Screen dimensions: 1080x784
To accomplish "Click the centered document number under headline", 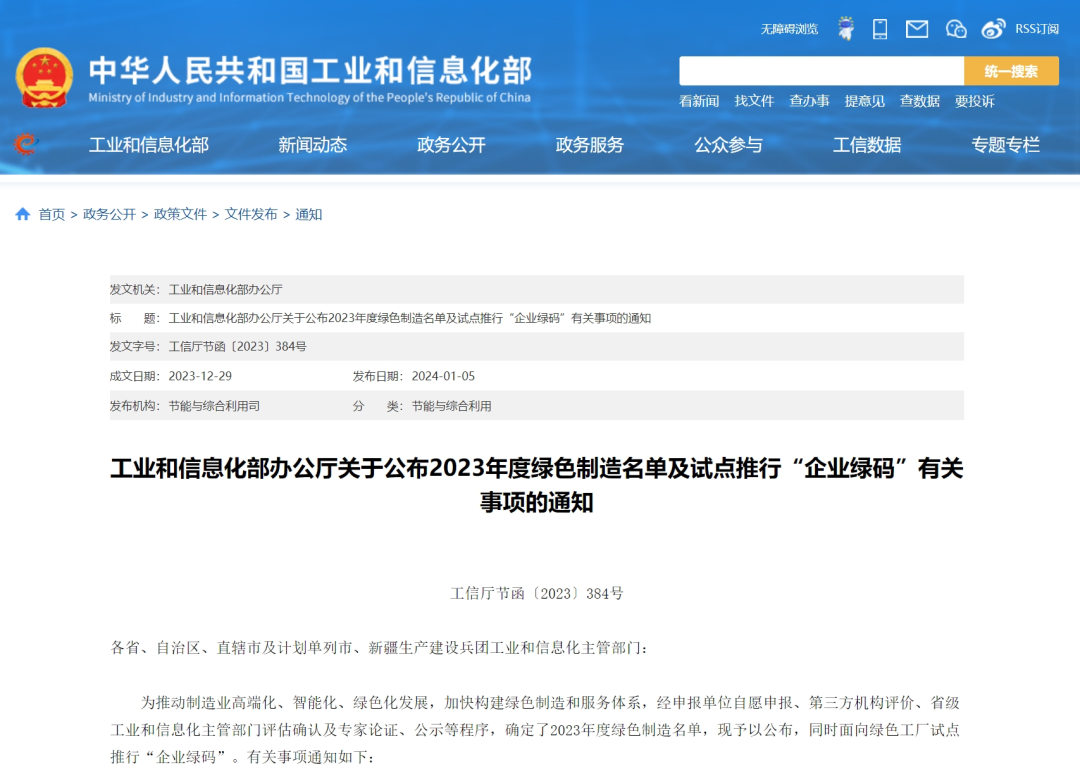I will pyautogui.click(x=537, y=593).
